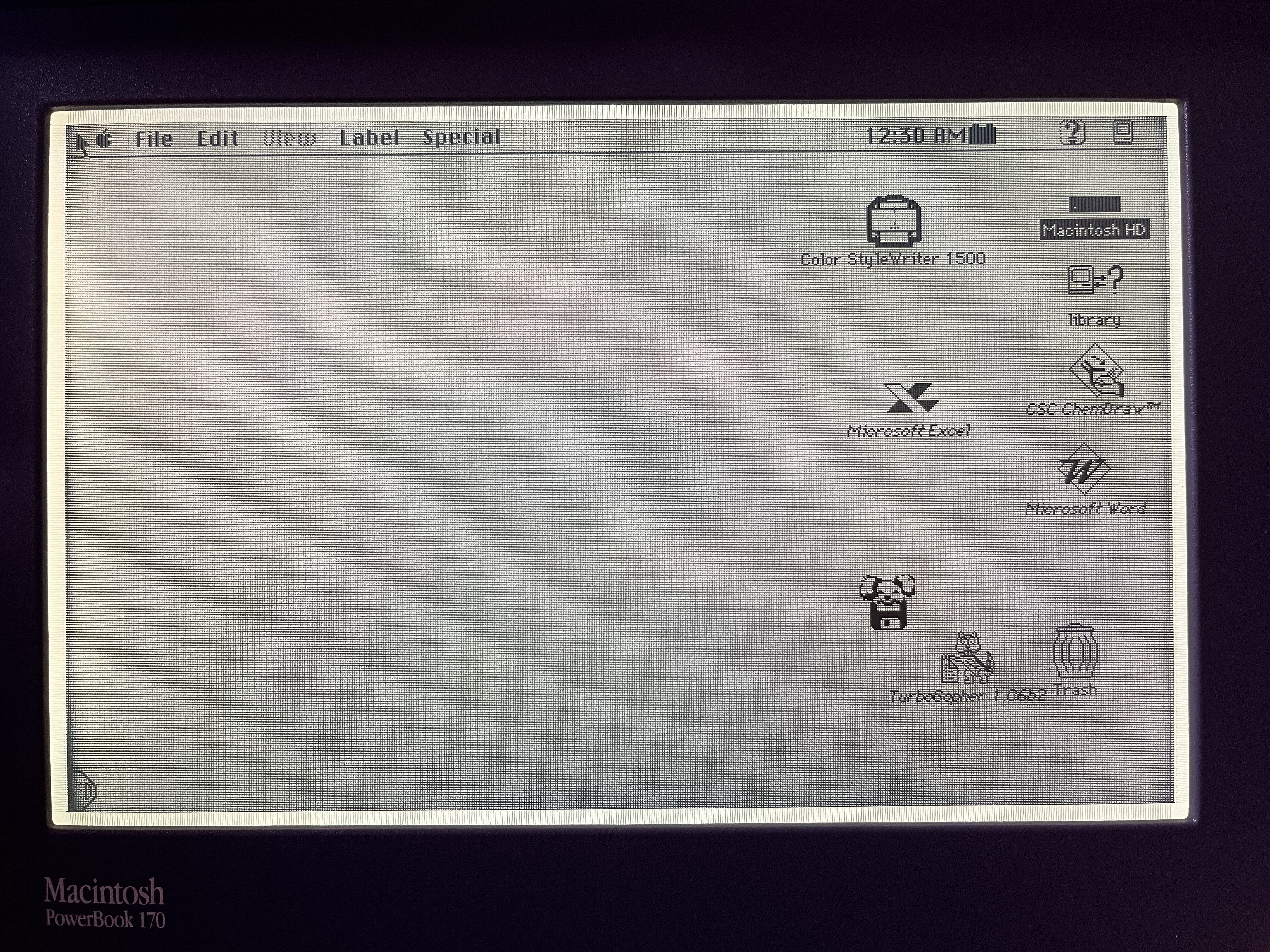
Task: Open the Application switcher menu icon
Action: 1123,132
